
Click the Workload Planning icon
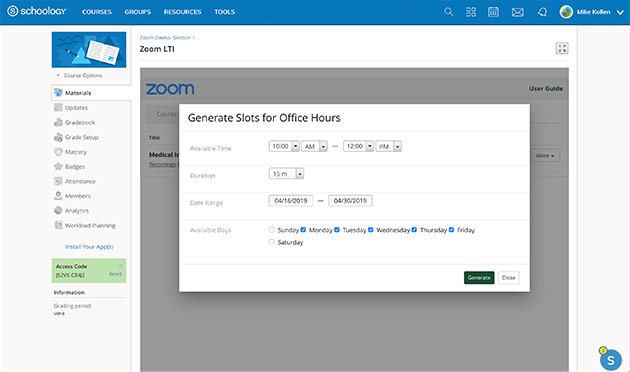(x=58, y=225)
